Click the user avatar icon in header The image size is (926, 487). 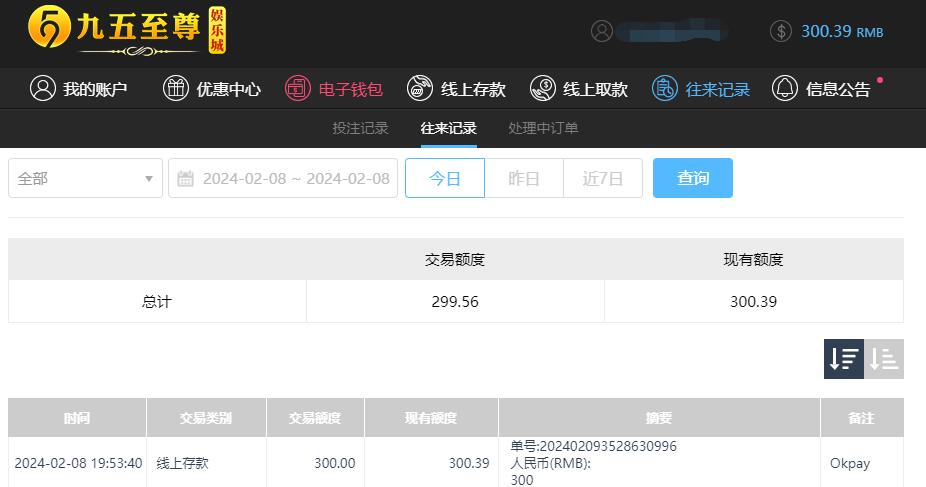[x=602, y=31]
